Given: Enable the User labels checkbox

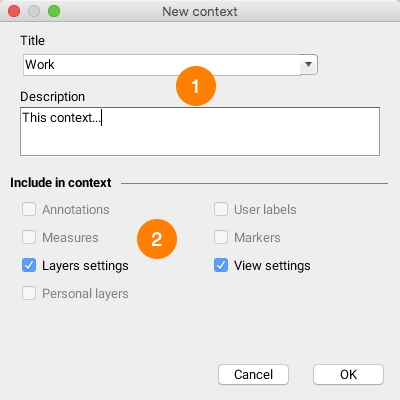Looking at the screenshot, I should pyautogui.click(x=221, y=210).
